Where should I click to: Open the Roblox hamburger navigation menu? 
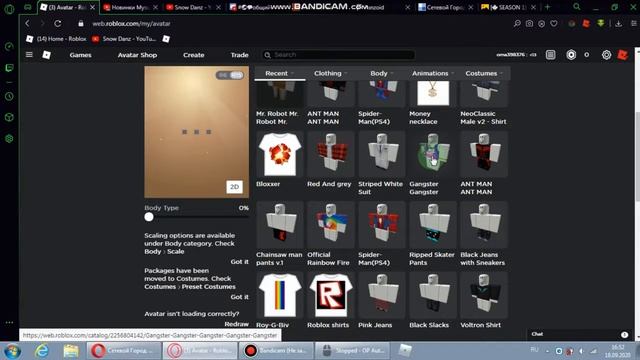[29, 55]
